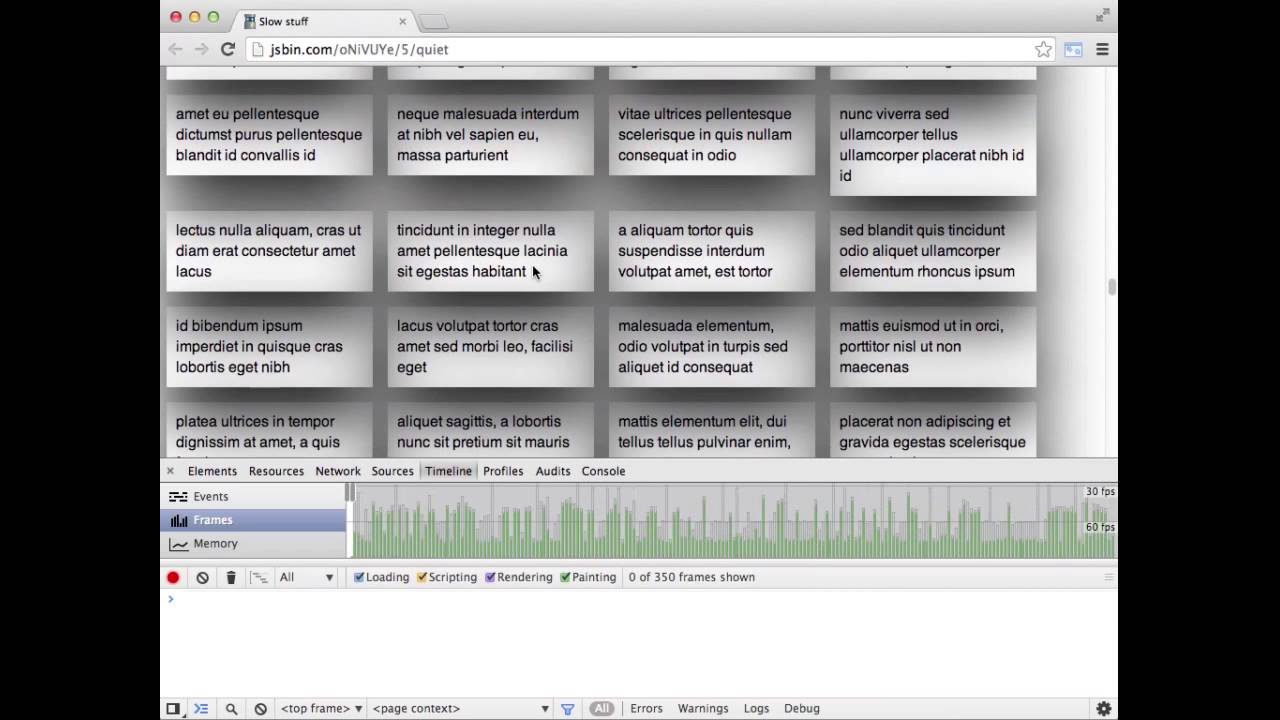Switch to the Elements panel
The height and width of the screenshot is (720, 1280).
click(x=212, y=471)
